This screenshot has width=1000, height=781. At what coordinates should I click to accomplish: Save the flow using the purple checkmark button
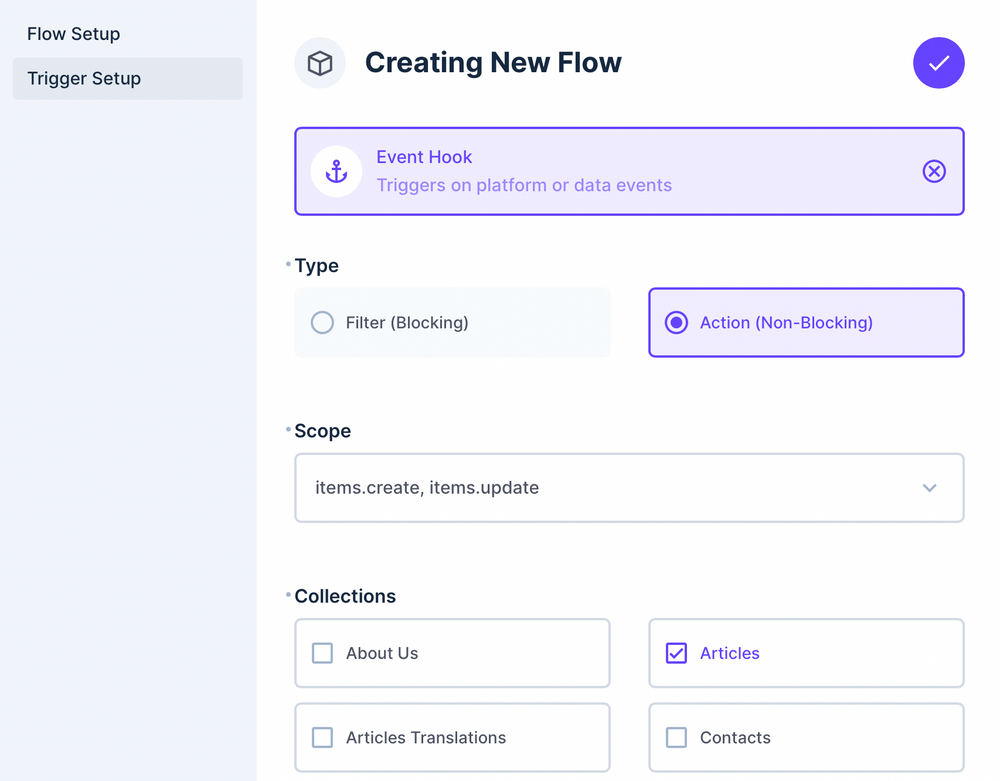pyautogui.click(x=938, y=63)
